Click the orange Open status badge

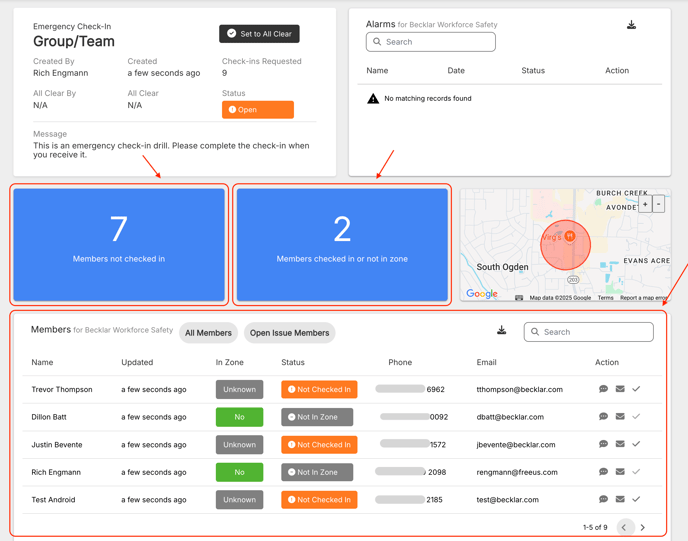(x=258, y=110)
